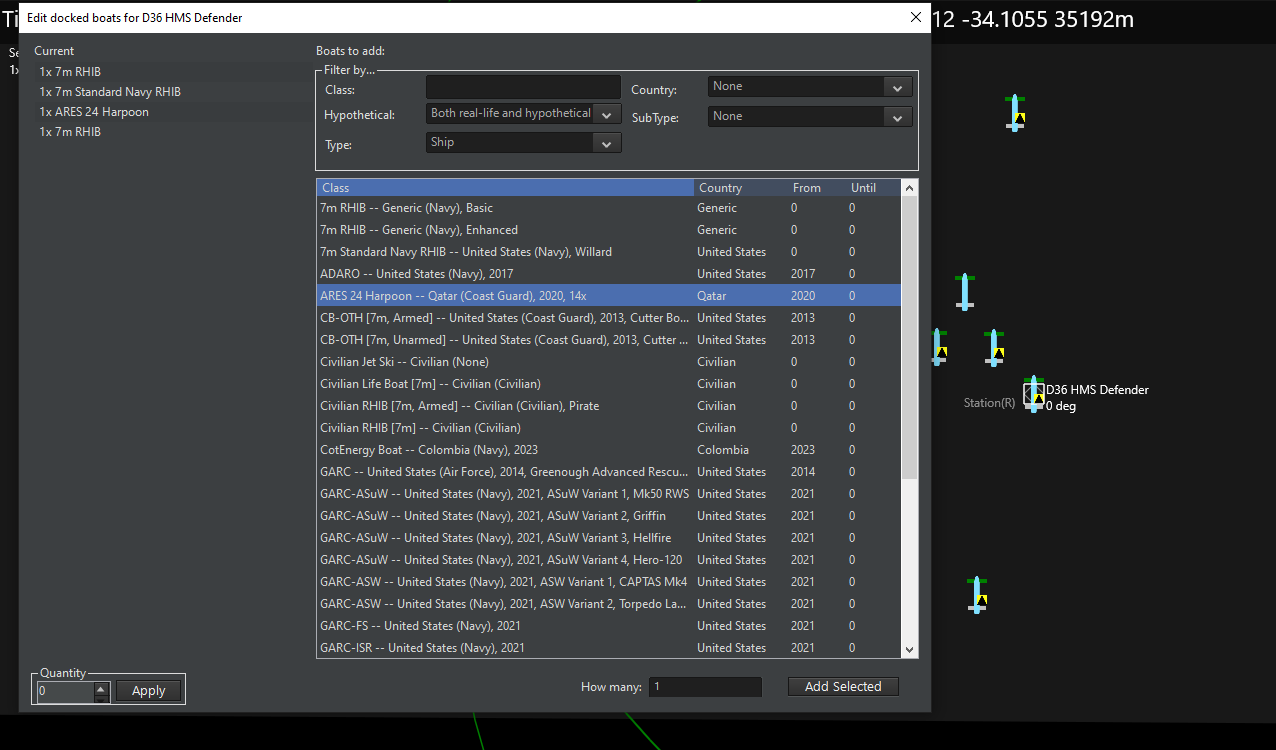The image size is (1276, 750).
Task: Click the 'Station(R)' label on the map
Action: coord(989,403)
